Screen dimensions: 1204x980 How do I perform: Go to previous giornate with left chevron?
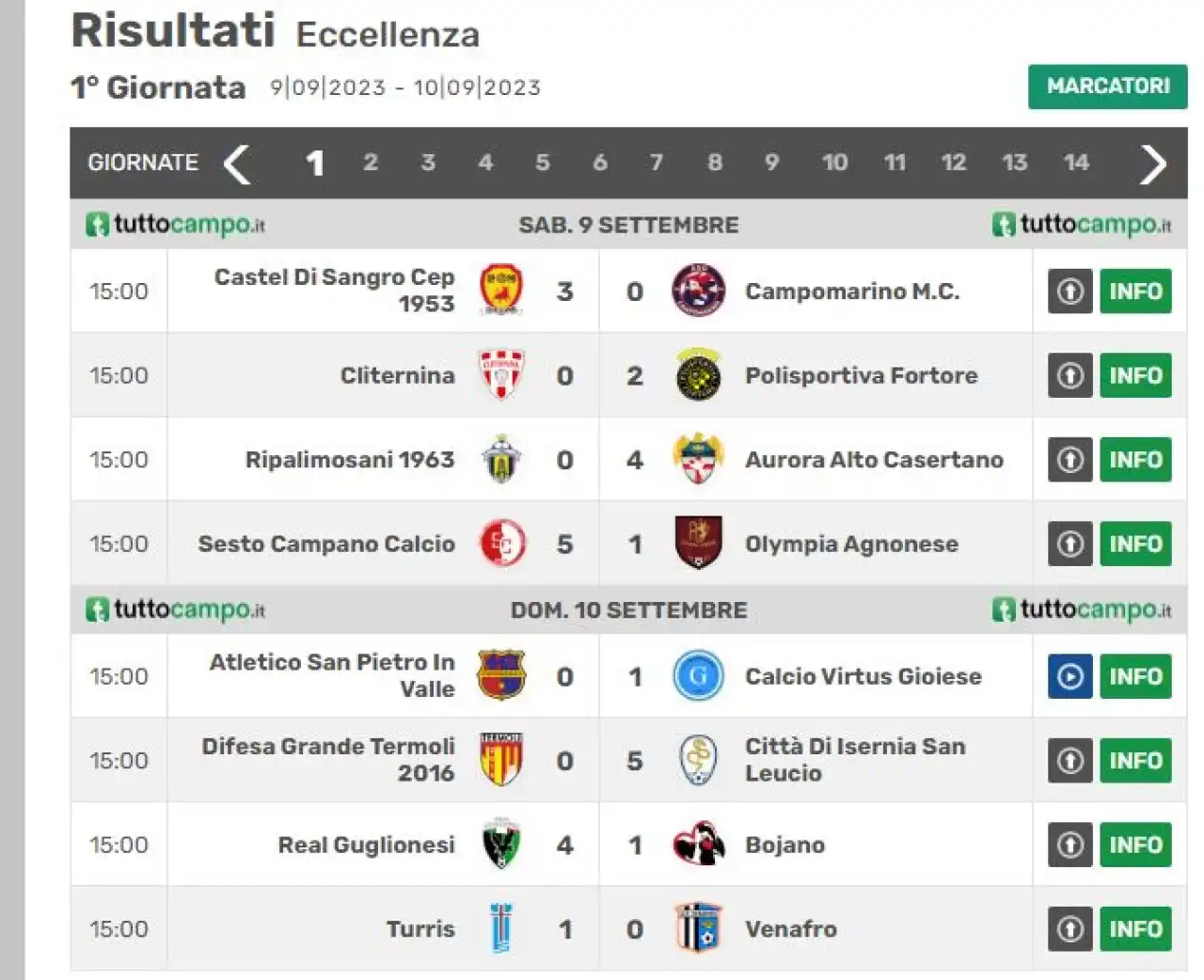pos(237,164)
